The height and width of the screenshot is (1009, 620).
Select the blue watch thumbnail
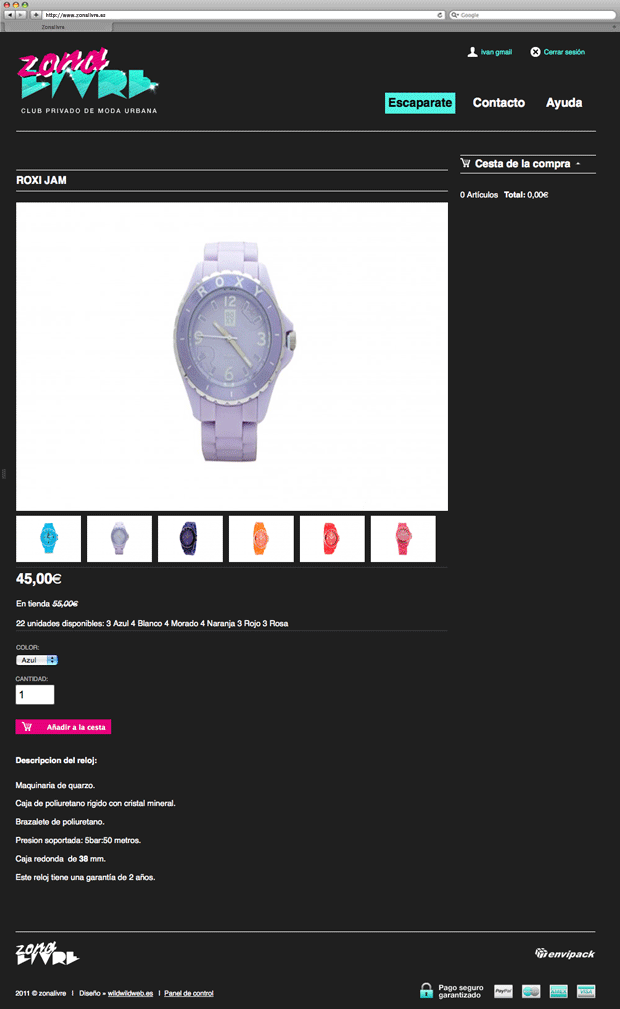pyautogui.click(x=48, y=539)
